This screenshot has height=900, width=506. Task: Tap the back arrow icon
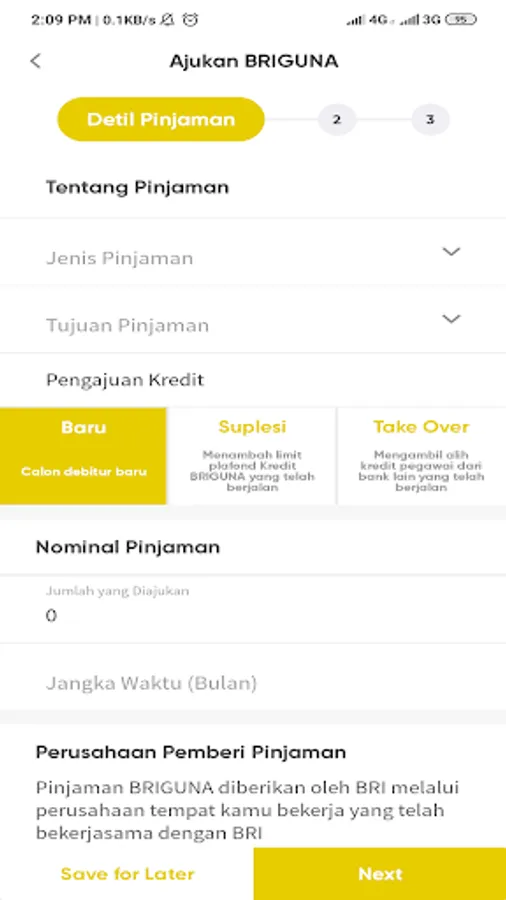coord(36,61)
